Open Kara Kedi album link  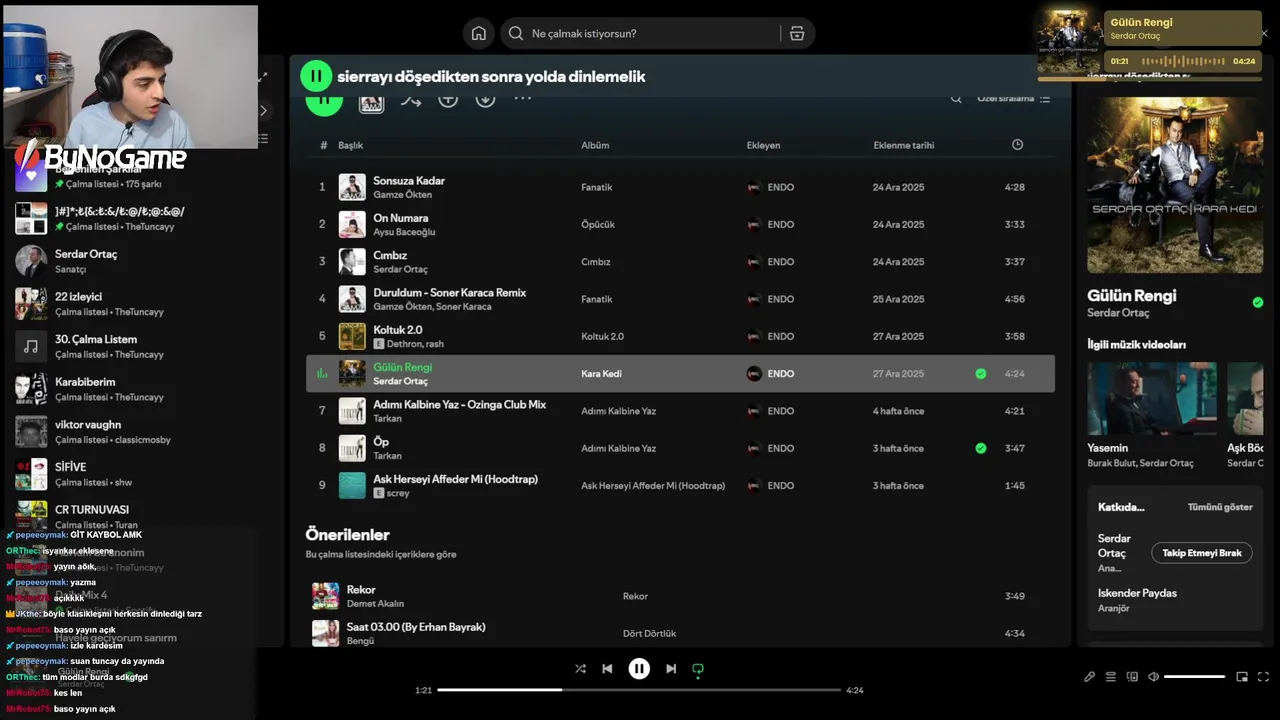coord(601,374)
